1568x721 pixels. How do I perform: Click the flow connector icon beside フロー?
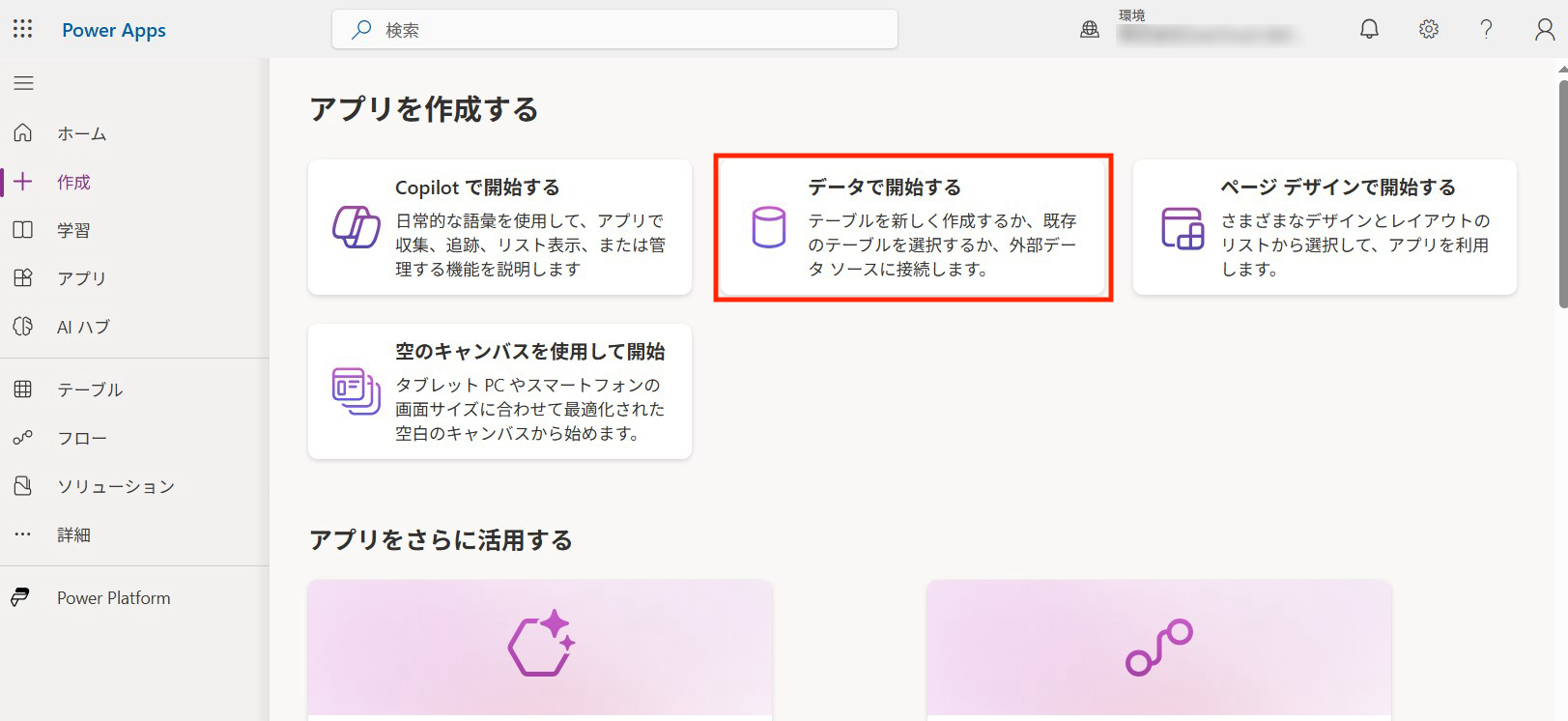click(23, 438)
